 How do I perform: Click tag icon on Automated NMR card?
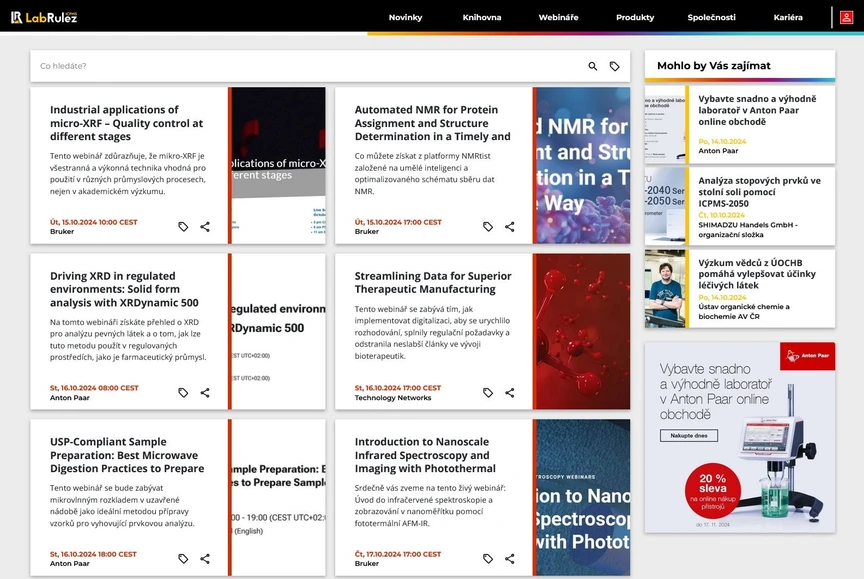(488, 226)
